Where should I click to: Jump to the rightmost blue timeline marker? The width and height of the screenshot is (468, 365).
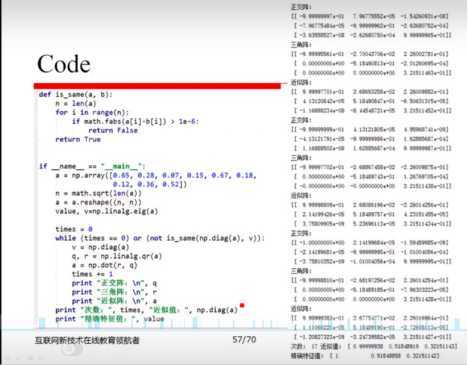(x=457, y=324)
